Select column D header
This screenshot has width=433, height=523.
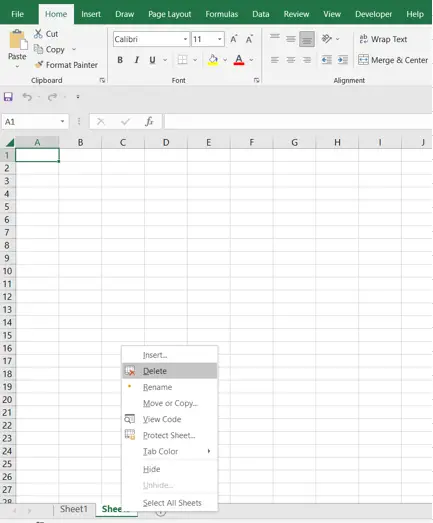coord(166,143)
